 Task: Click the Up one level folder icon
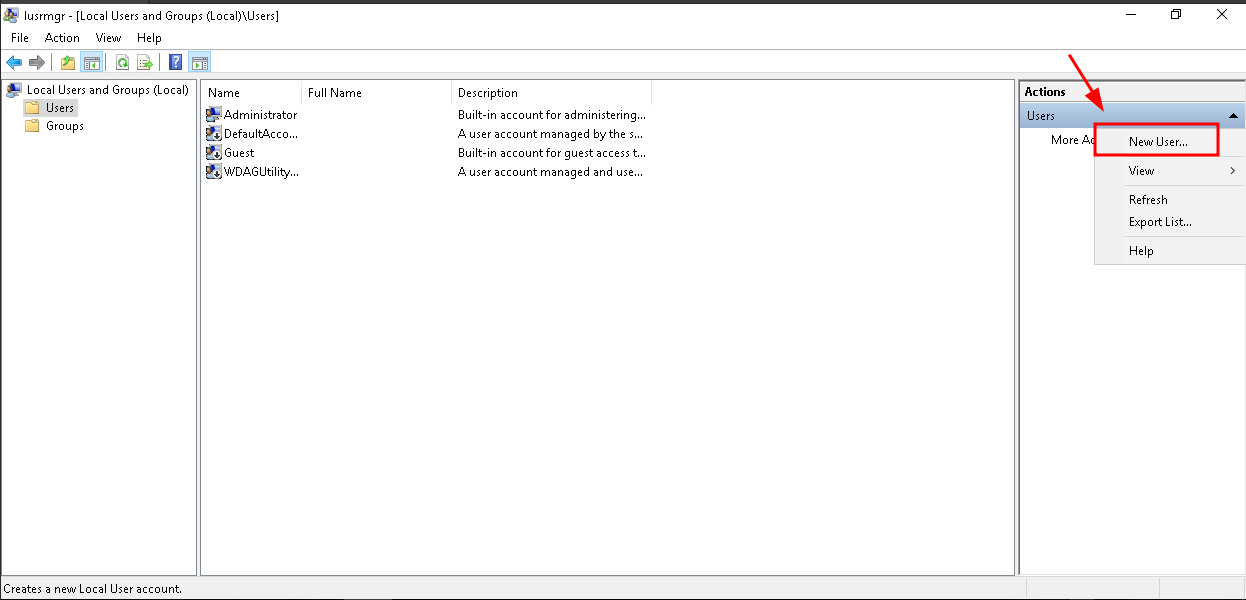pos(68,62)
